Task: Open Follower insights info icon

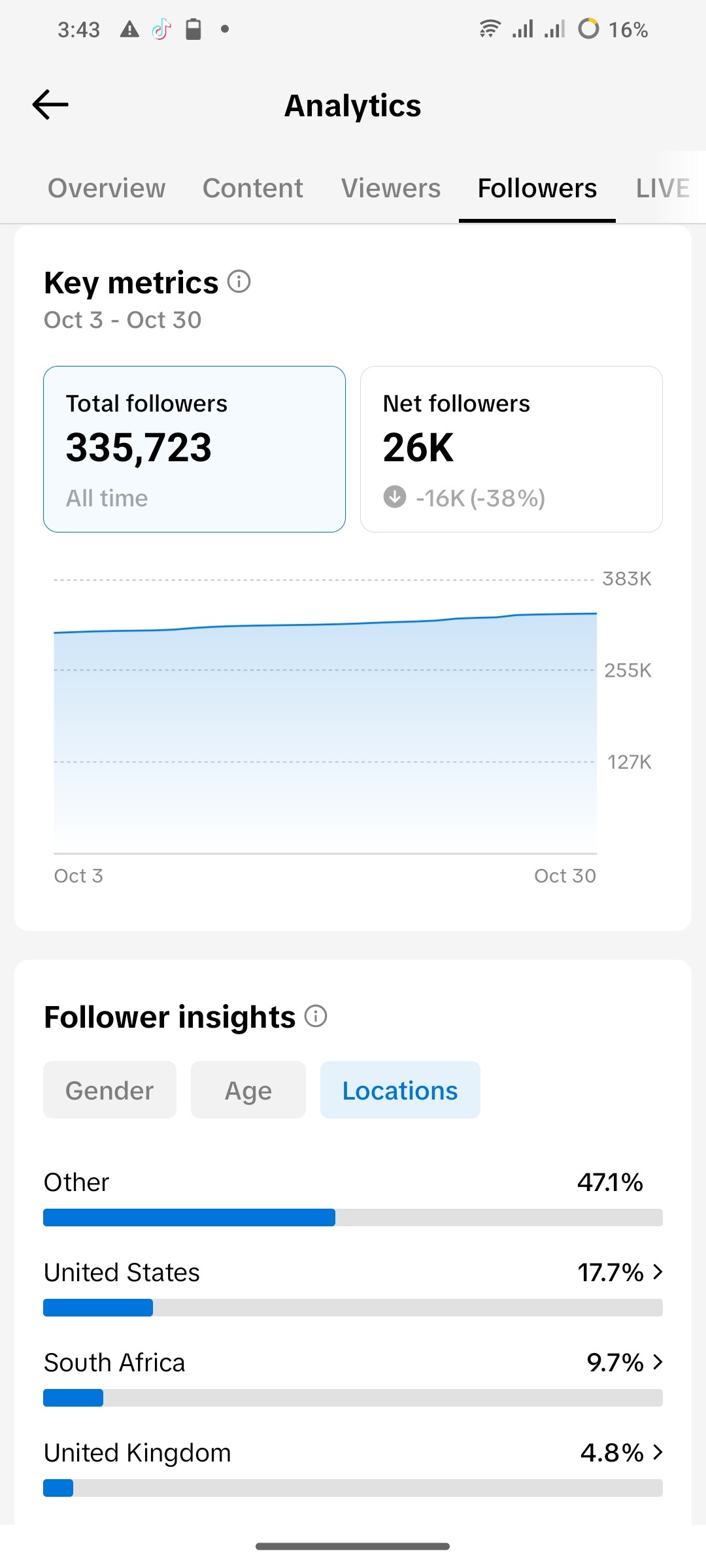Action: click(x=316, y=1016)
